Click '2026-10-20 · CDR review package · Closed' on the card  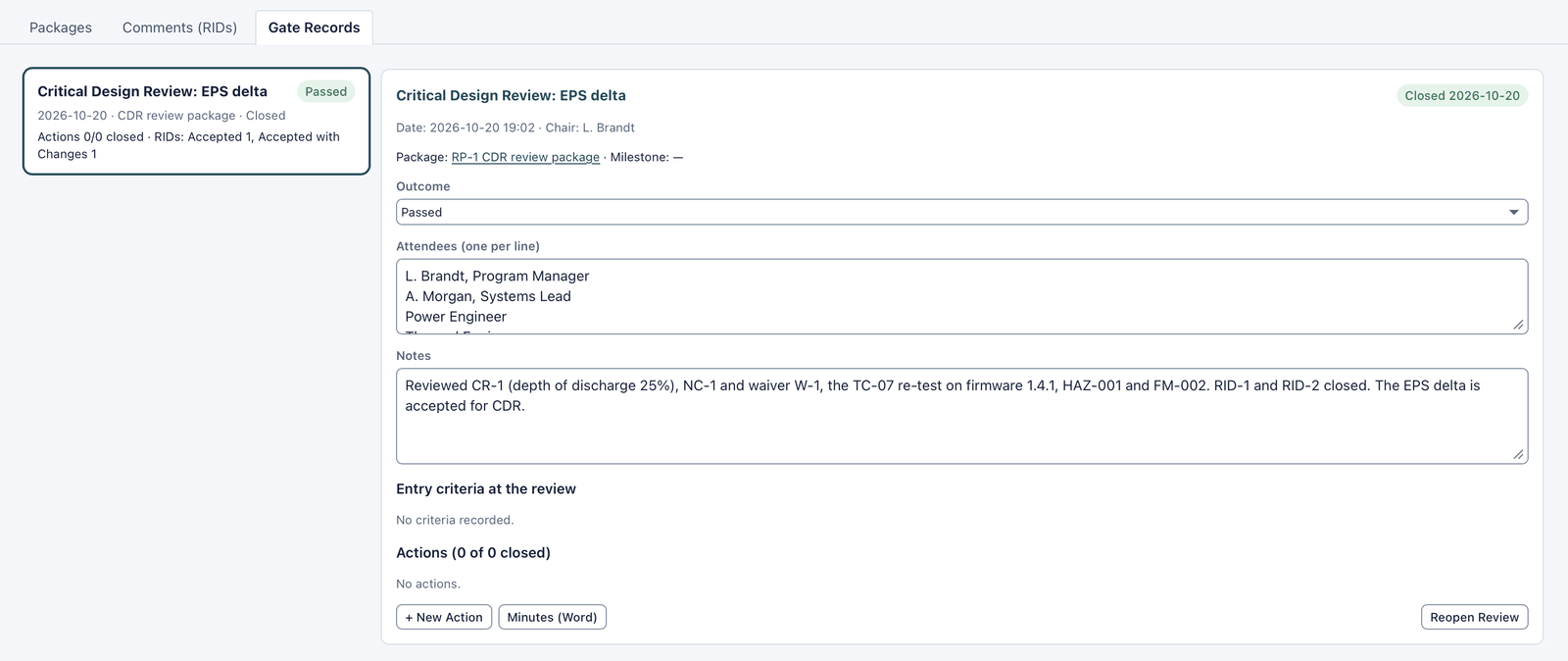click(162, 115)
